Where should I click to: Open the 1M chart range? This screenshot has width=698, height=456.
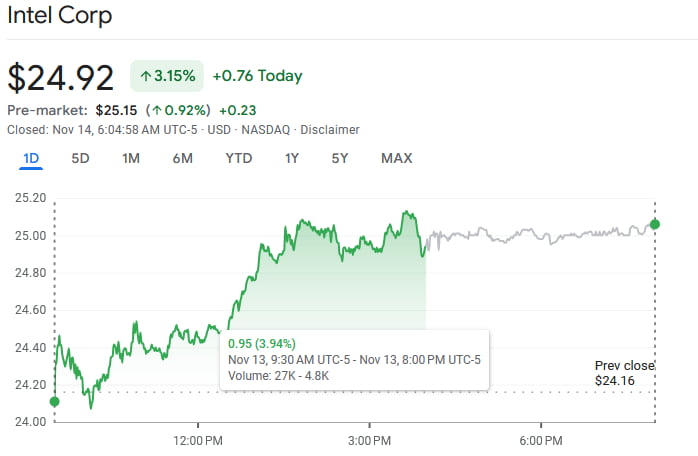point(131,158)
